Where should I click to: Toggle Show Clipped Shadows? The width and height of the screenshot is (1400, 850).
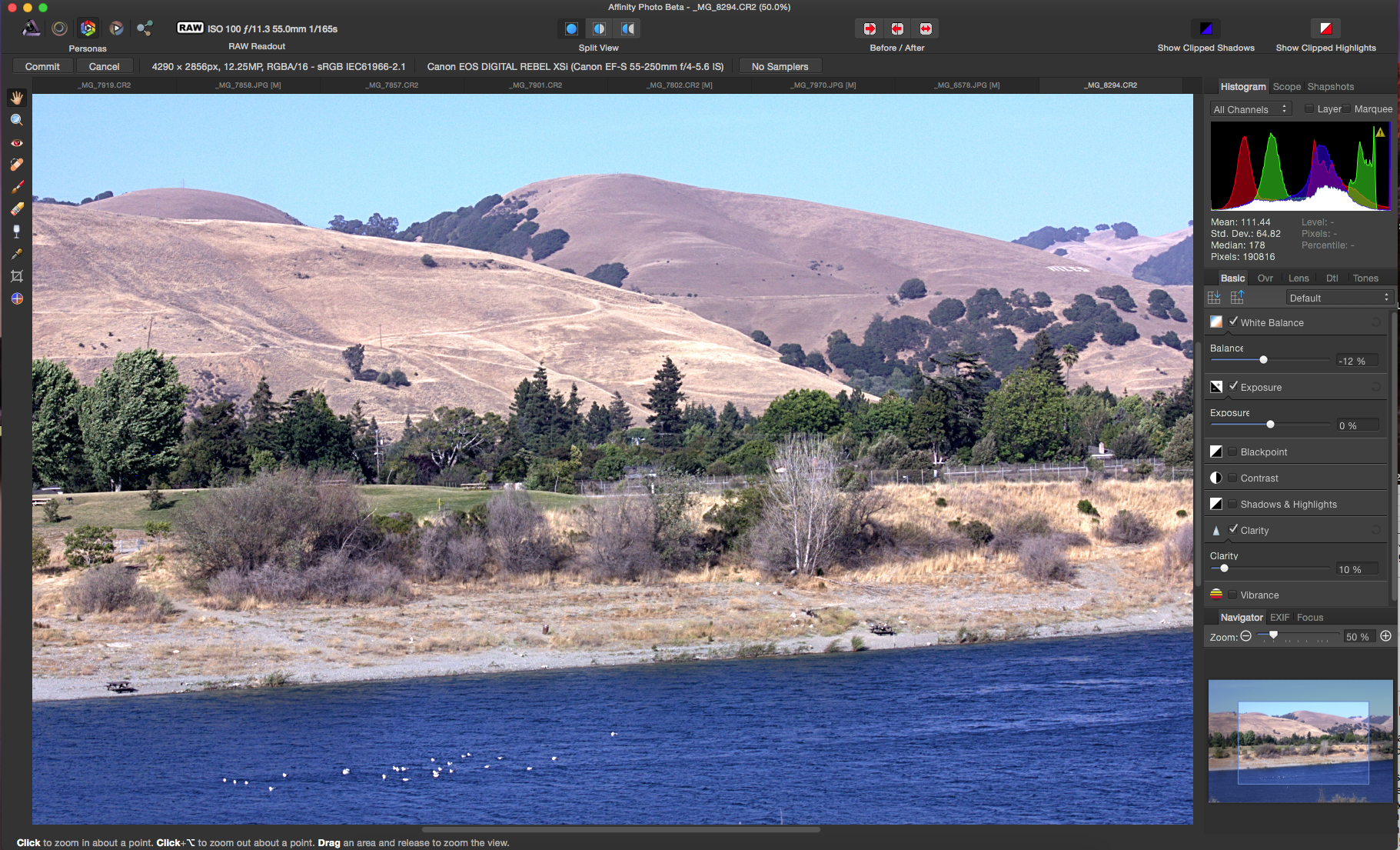tap(1205, 28)
